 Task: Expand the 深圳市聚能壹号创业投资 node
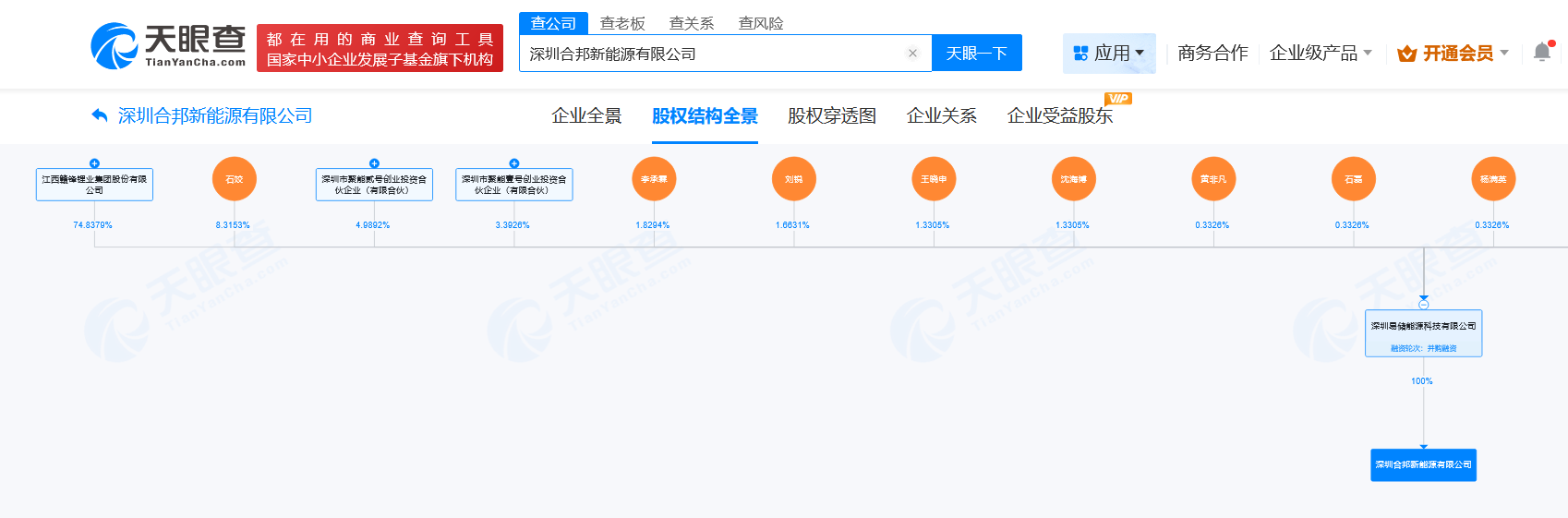514,163
